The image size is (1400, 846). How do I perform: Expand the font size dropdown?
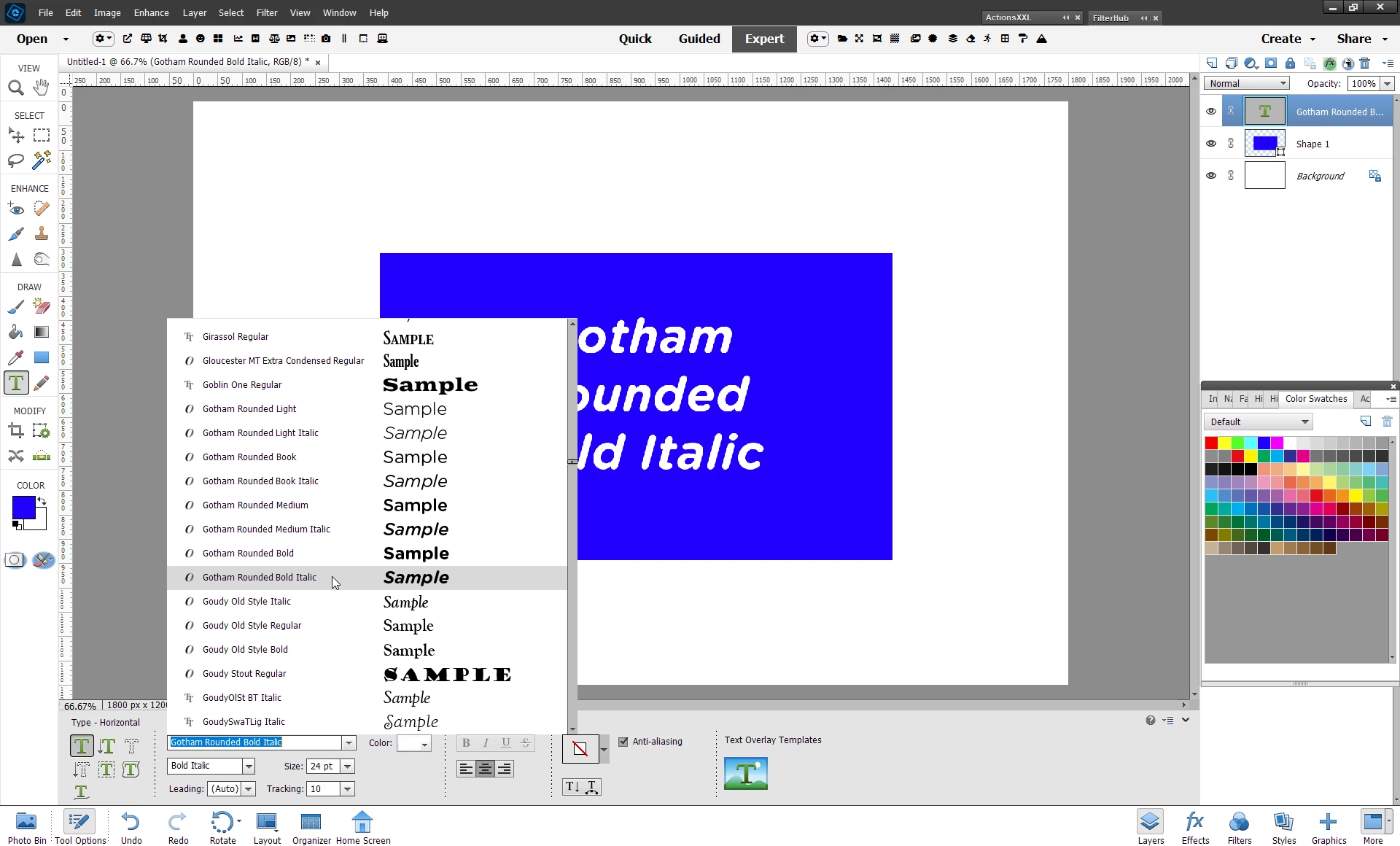[348, 766]
